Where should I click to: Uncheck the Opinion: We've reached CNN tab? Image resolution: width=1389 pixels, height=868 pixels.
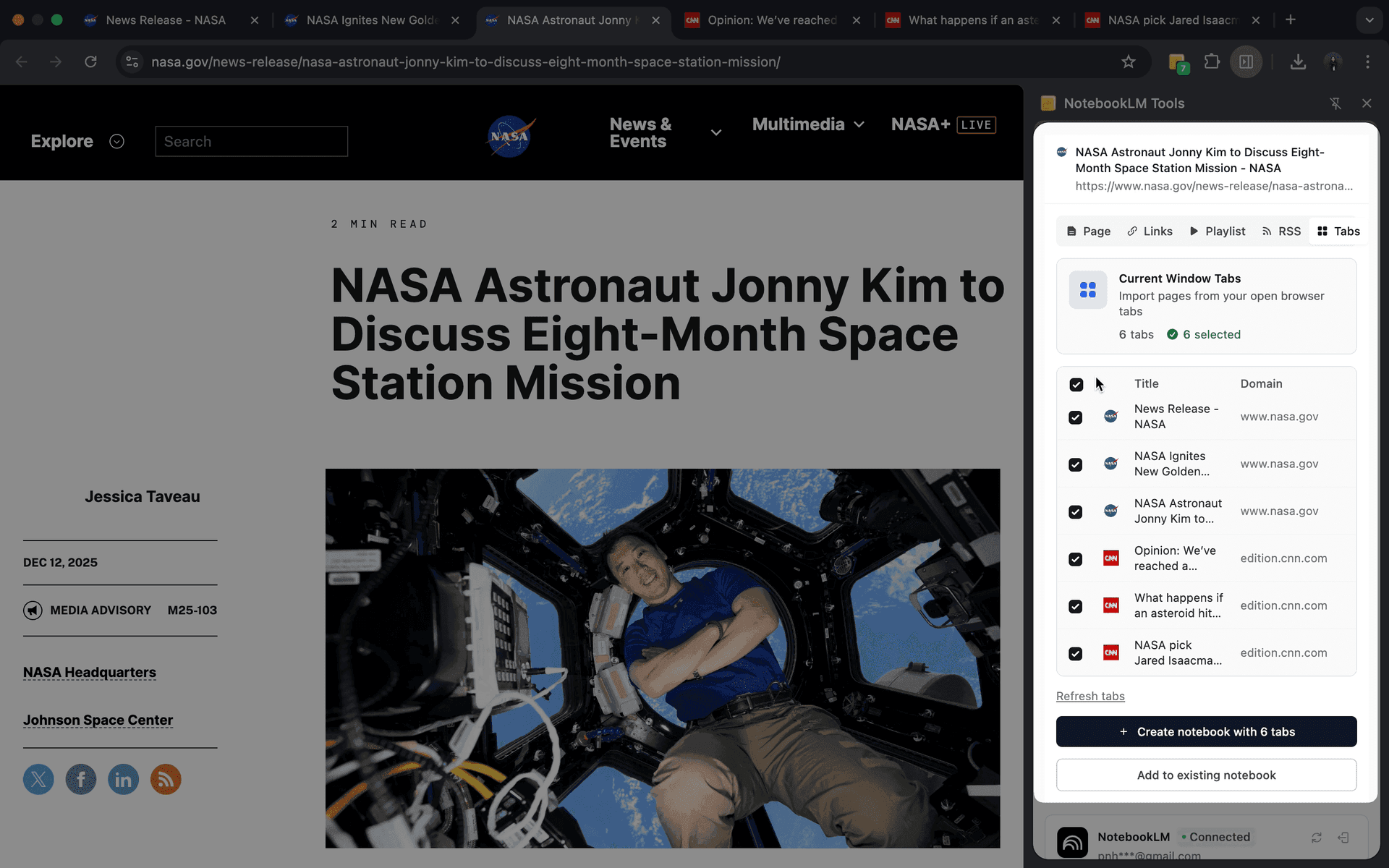(x=1076, y=559)
